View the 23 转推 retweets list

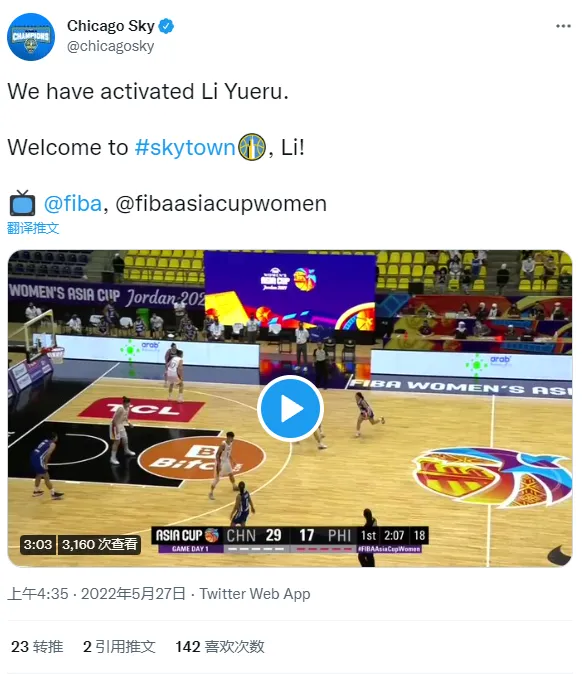tap(37, 646)
